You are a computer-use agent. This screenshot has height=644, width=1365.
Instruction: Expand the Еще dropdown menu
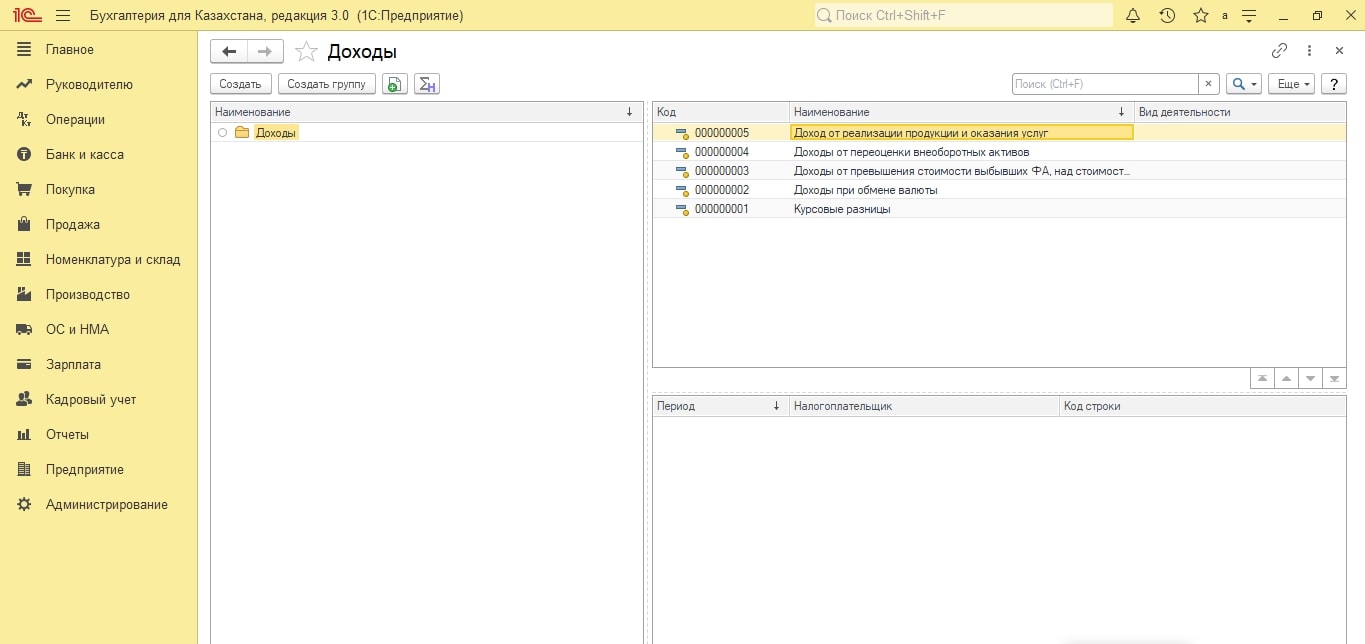click(x=1294, y=85)
